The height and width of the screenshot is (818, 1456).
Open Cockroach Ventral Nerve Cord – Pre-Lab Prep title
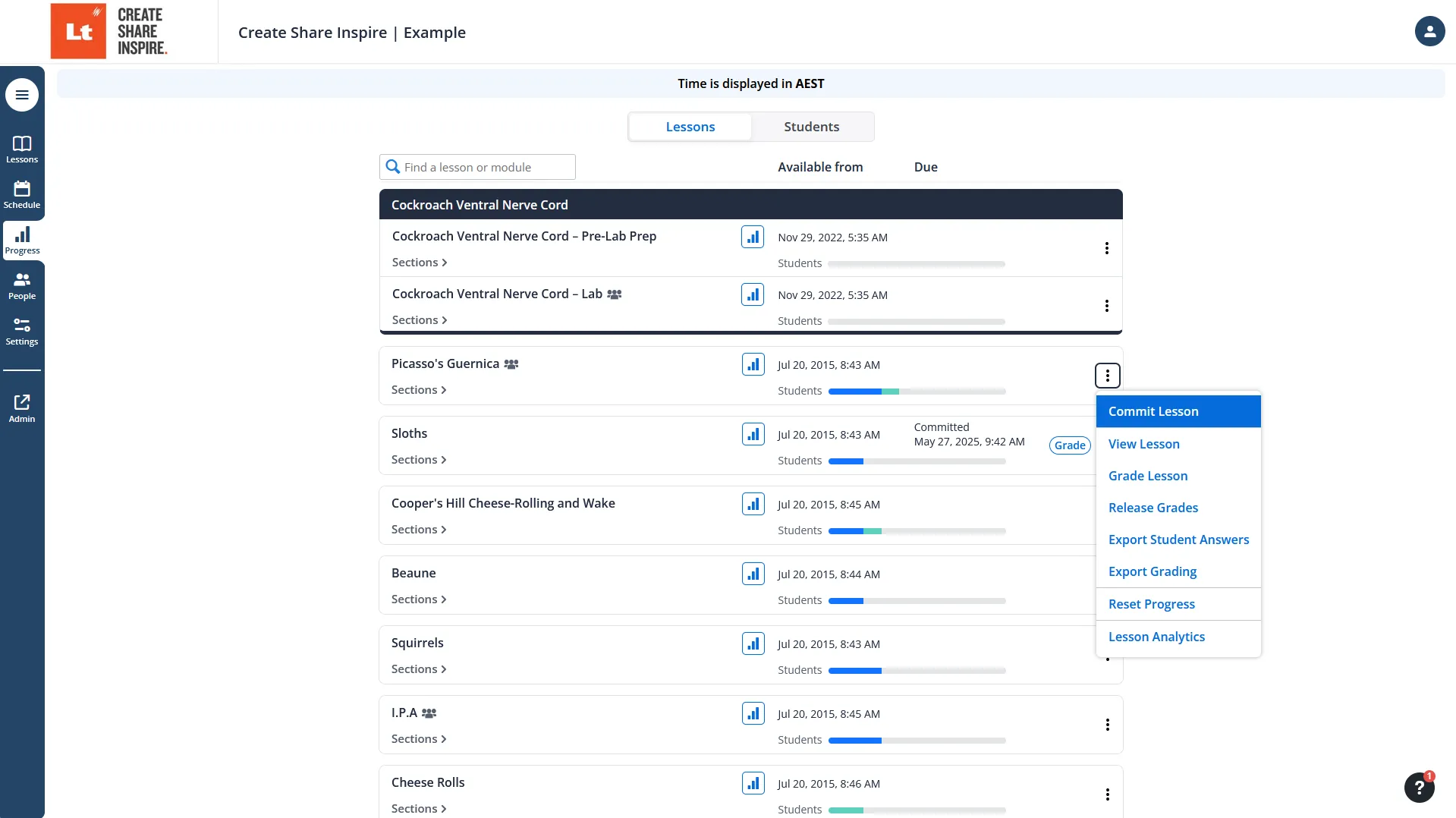pyautogui.click(x=524, y=236)
